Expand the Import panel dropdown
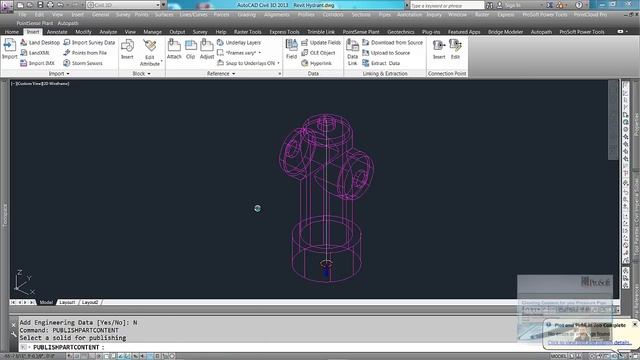The width and height of the screenshot is (640, 360). click(59, 73)
